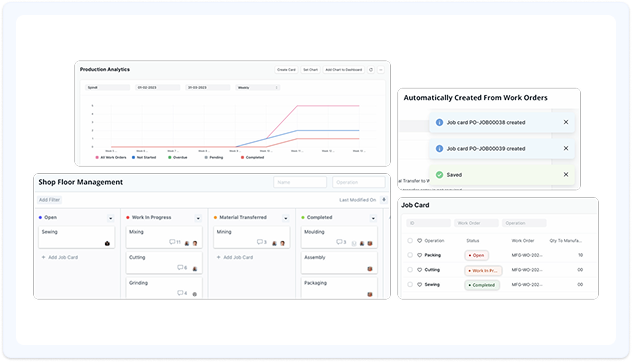Click the Open status badge for Packing
632x362 pixels.
point(476,255)
